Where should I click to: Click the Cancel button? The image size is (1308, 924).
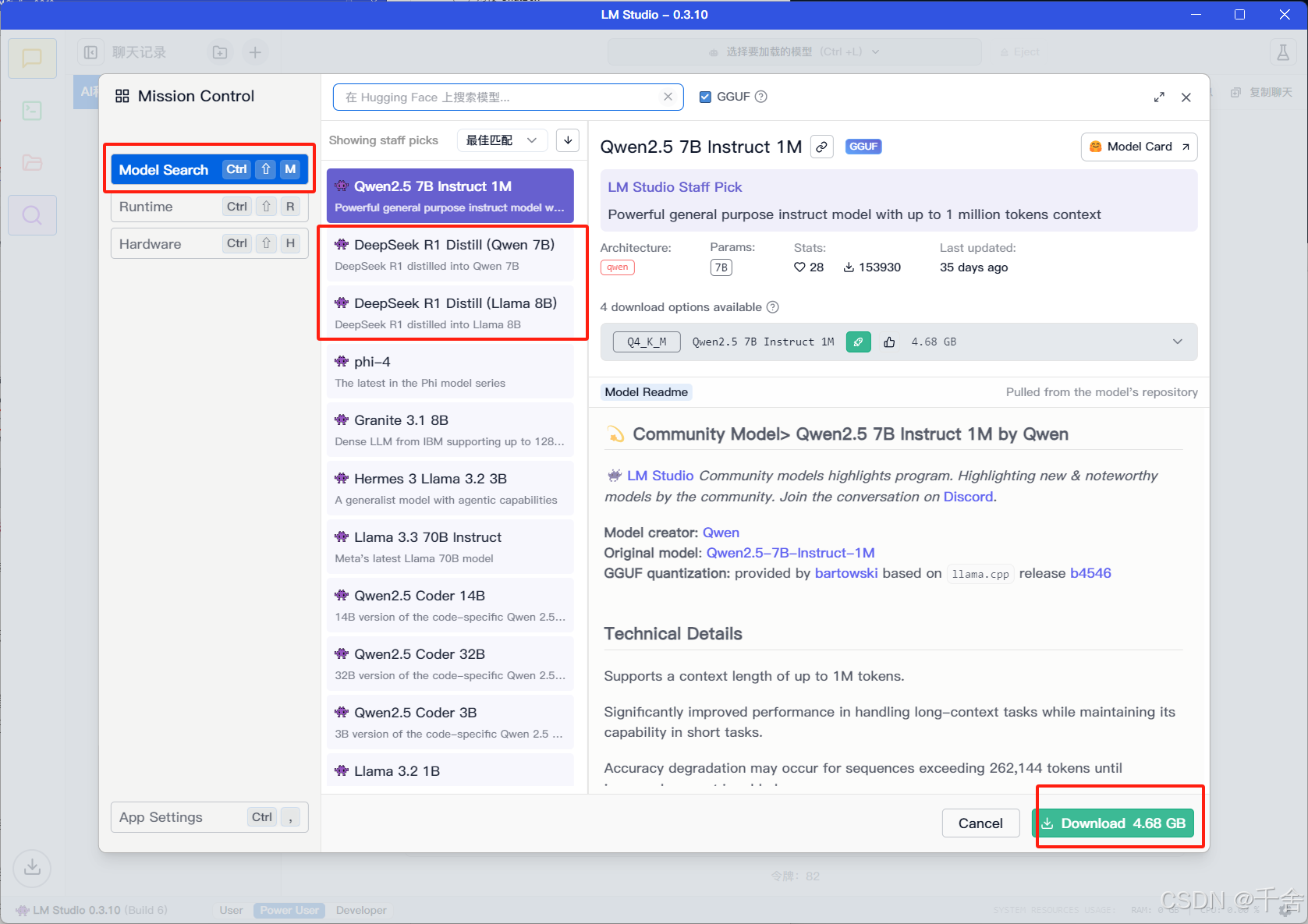click(980, 823)
